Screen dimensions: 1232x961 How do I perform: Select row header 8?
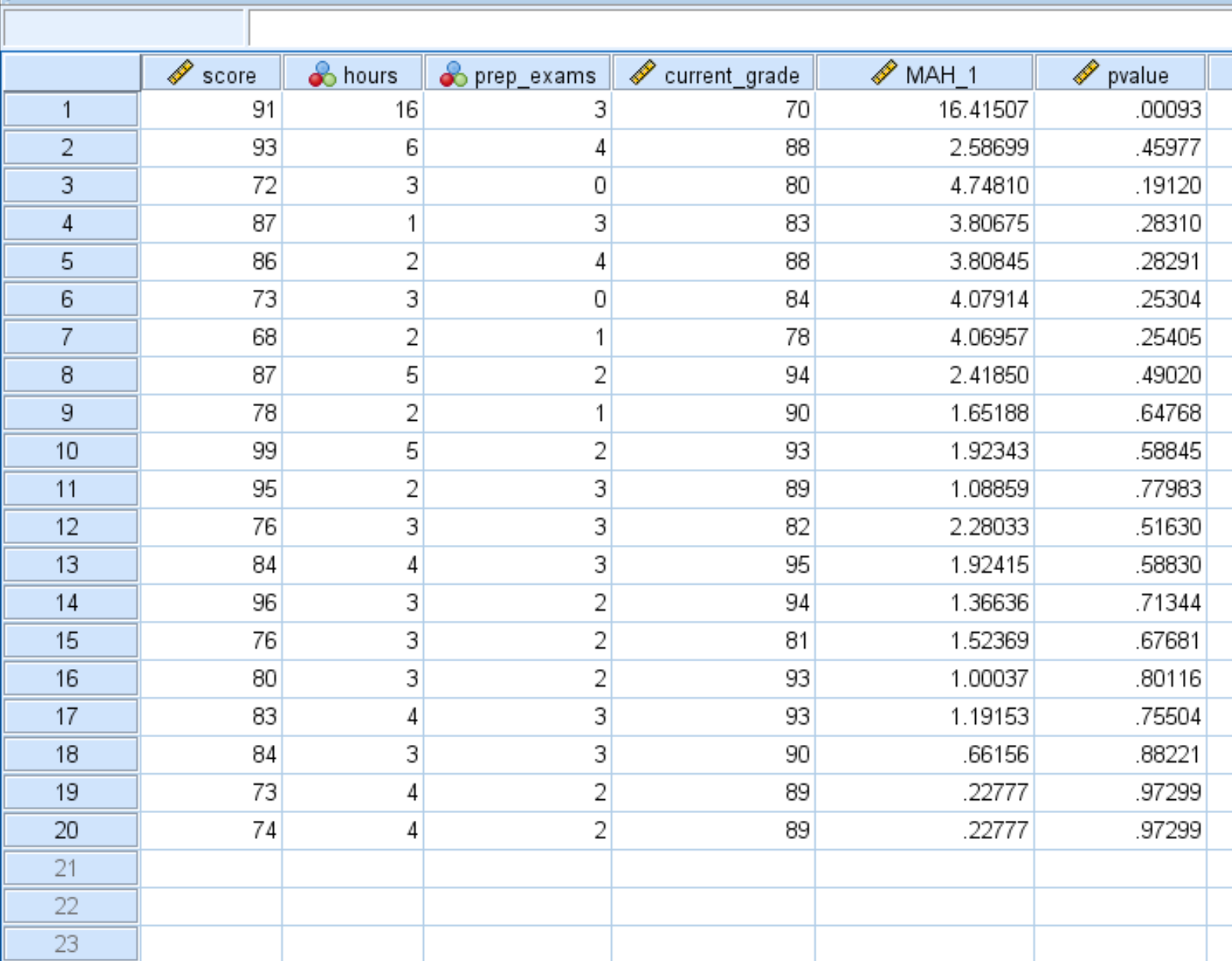pyautogui.click(x=71, y=375)
